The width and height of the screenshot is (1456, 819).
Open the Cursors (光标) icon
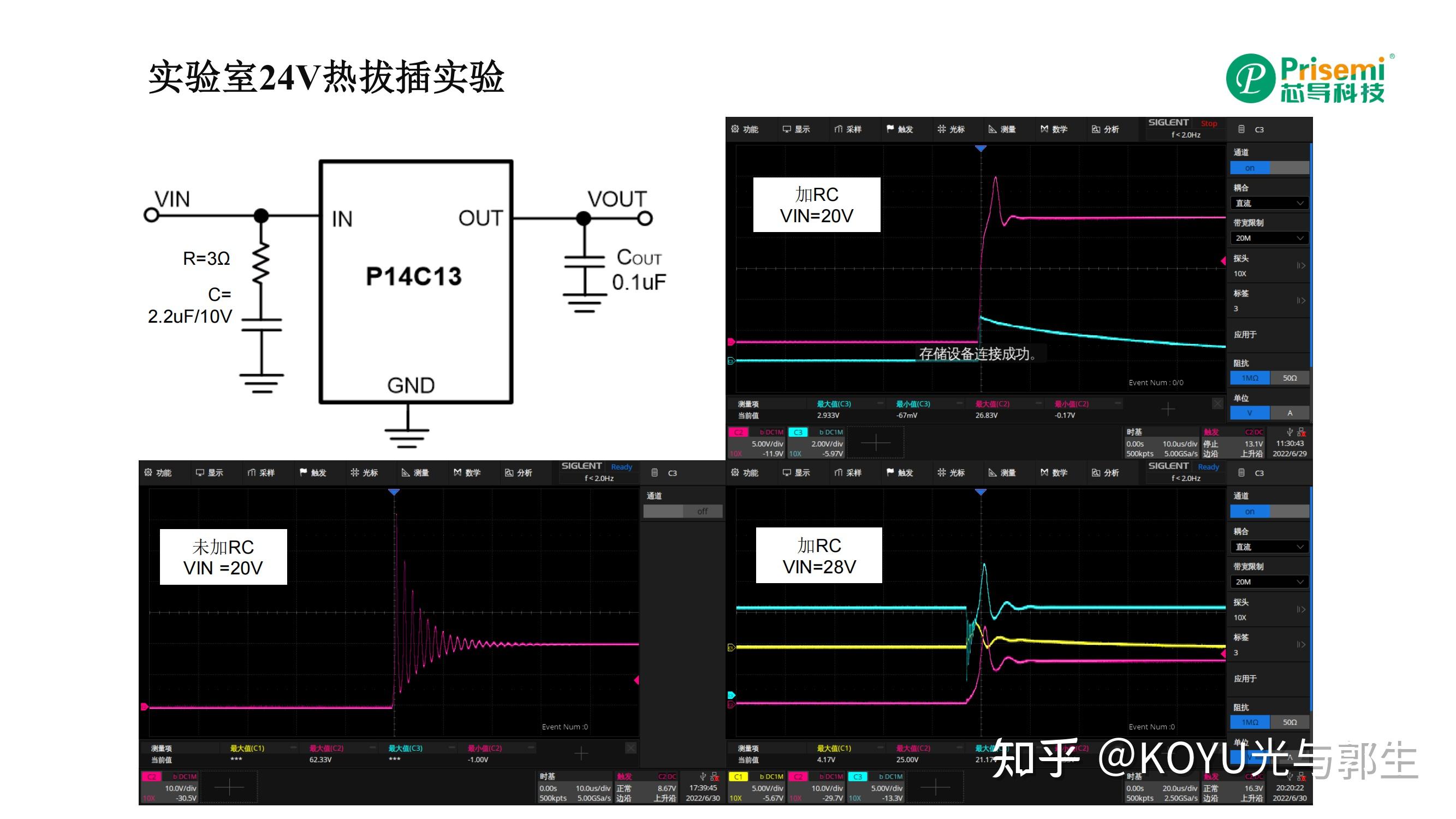coord(950,129)
